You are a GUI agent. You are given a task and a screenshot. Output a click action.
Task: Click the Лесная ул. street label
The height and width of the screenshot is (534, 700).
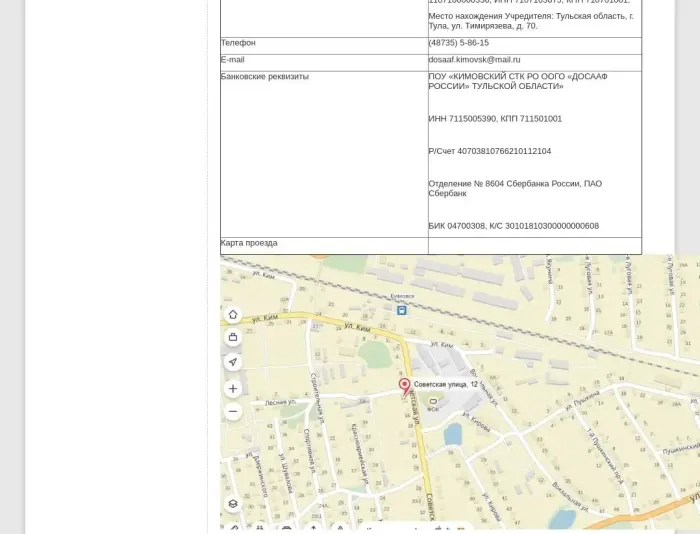click(x=280, y=402)
